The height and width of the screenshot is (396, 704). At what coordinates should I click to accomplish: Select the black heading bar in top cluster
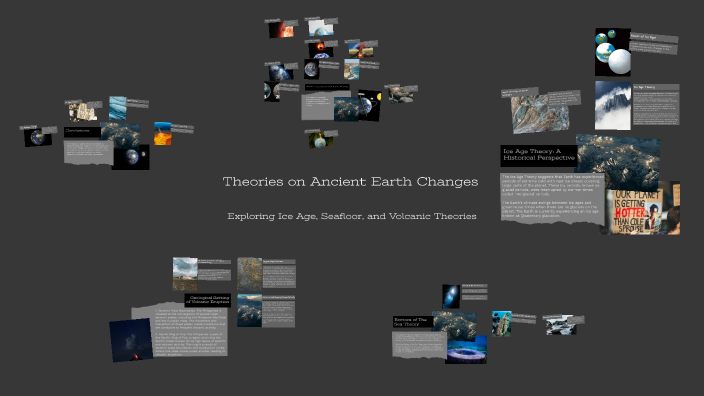click(x=327, y=87)
